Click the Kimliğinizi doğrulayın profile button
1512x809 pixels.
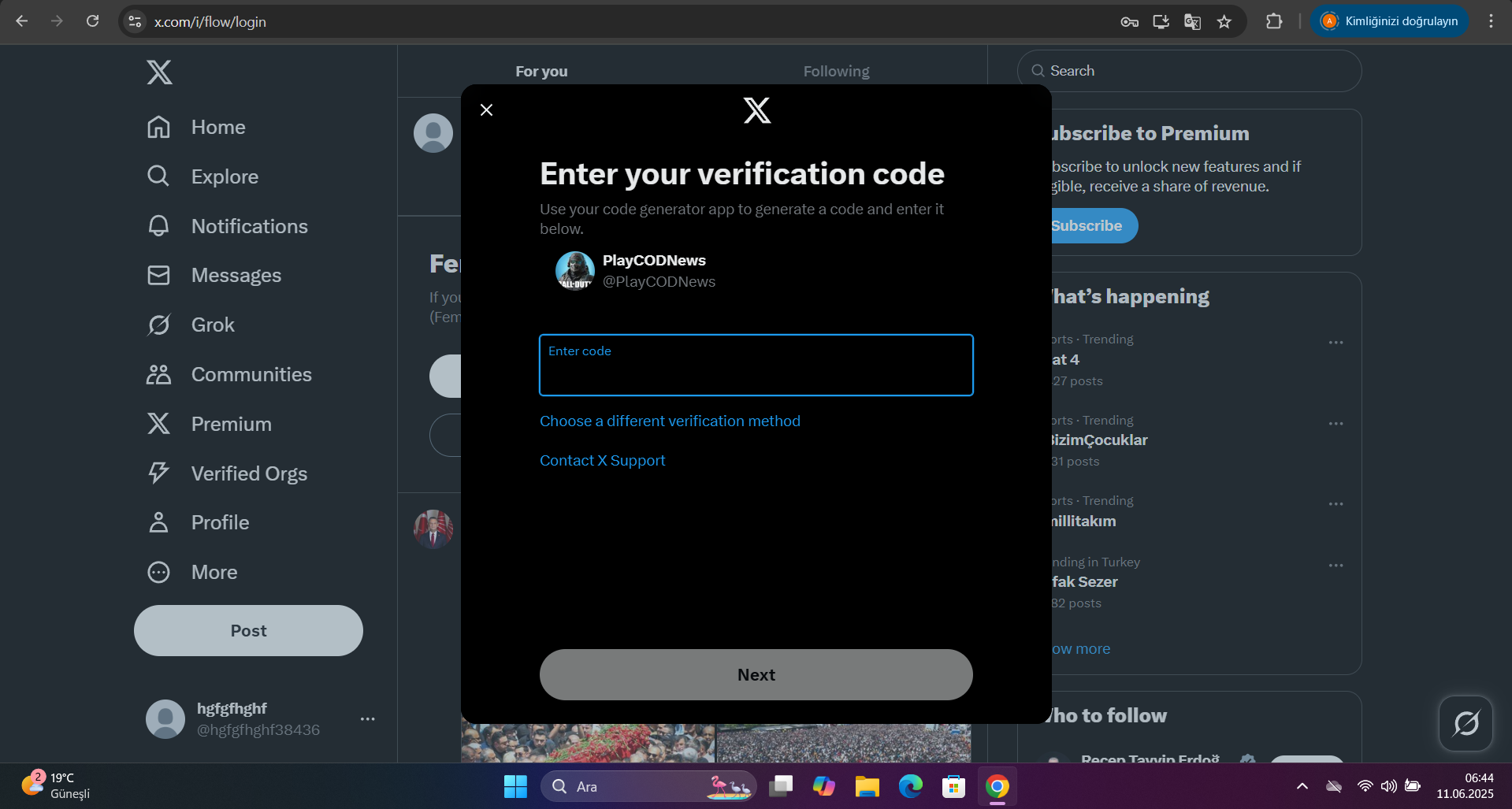[x=1390, y=21]
